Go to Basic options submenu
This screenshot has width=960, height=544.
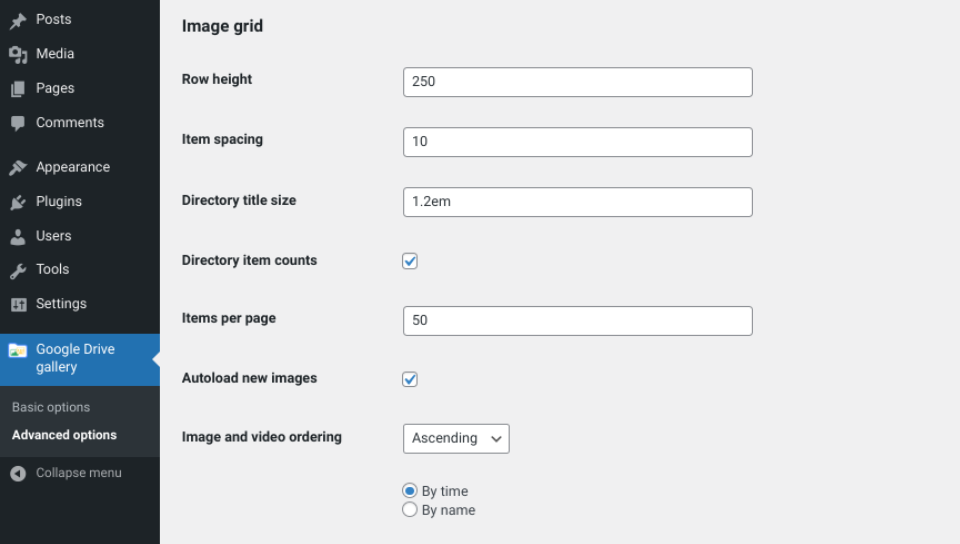(51, 407)
